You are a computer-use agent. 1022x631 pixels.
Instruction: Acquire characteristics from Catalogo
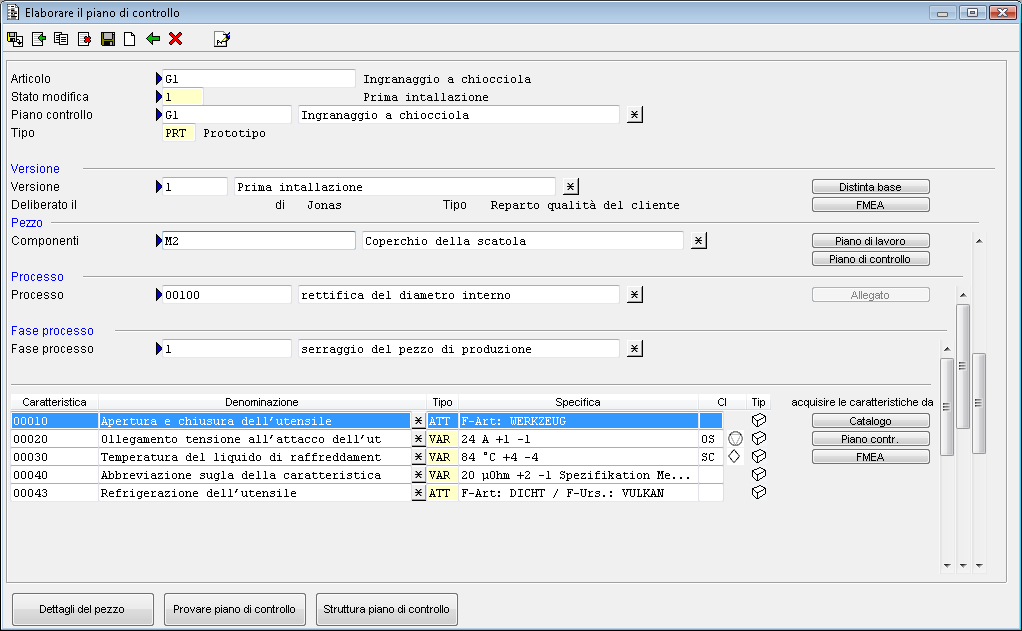[870, 421]
